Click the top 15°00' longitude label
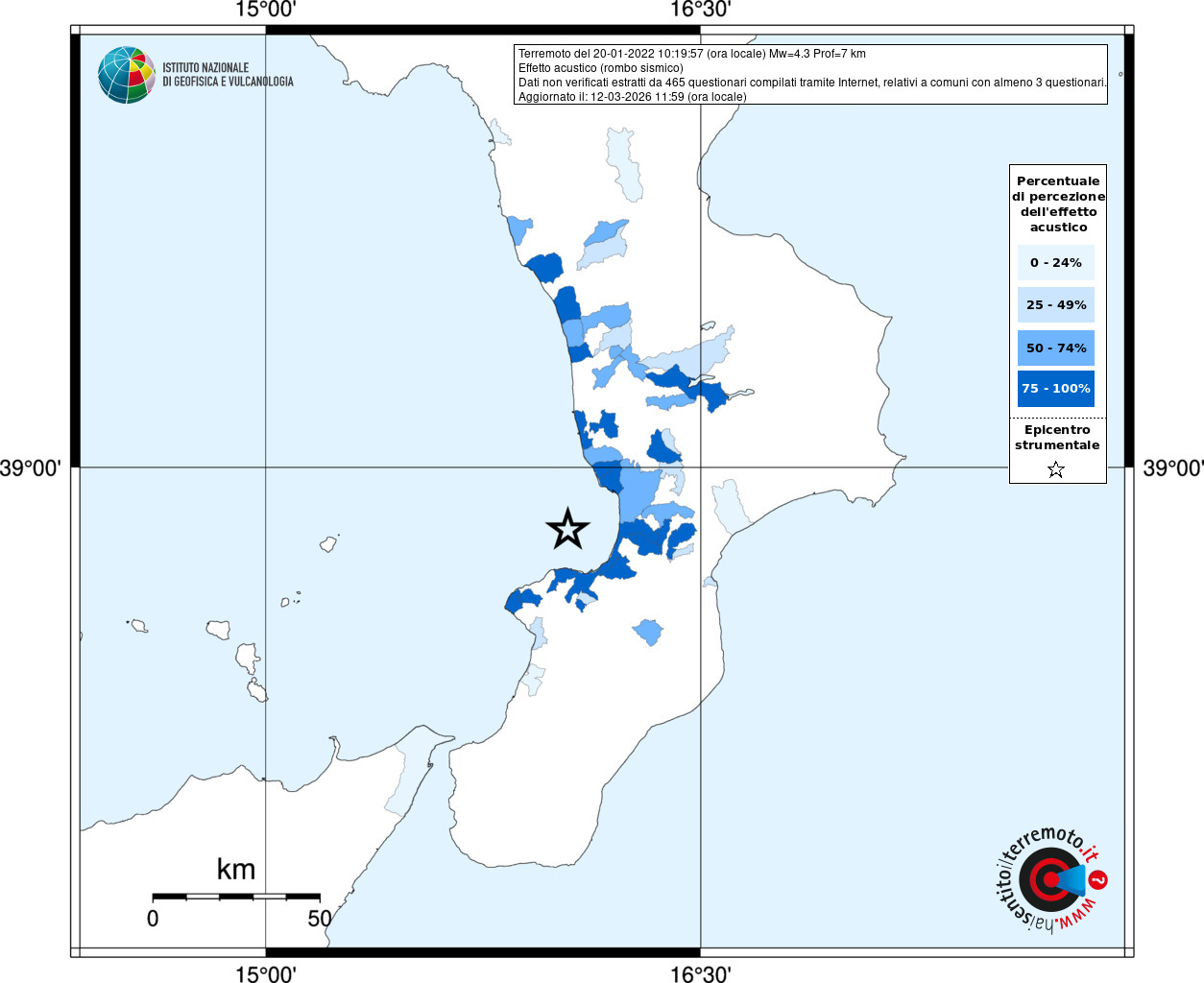Screen dimensions: 1204x983 (266, 11)
